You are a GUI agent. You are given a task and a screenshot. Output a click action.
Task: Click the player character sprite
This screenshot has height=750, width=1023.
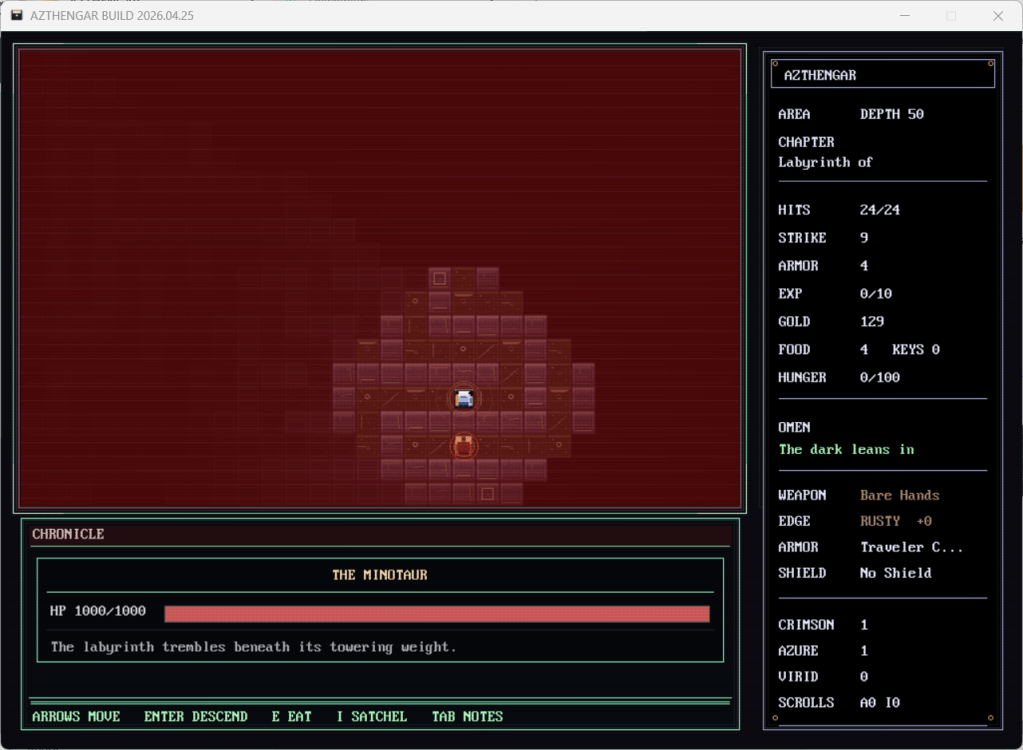463,399
